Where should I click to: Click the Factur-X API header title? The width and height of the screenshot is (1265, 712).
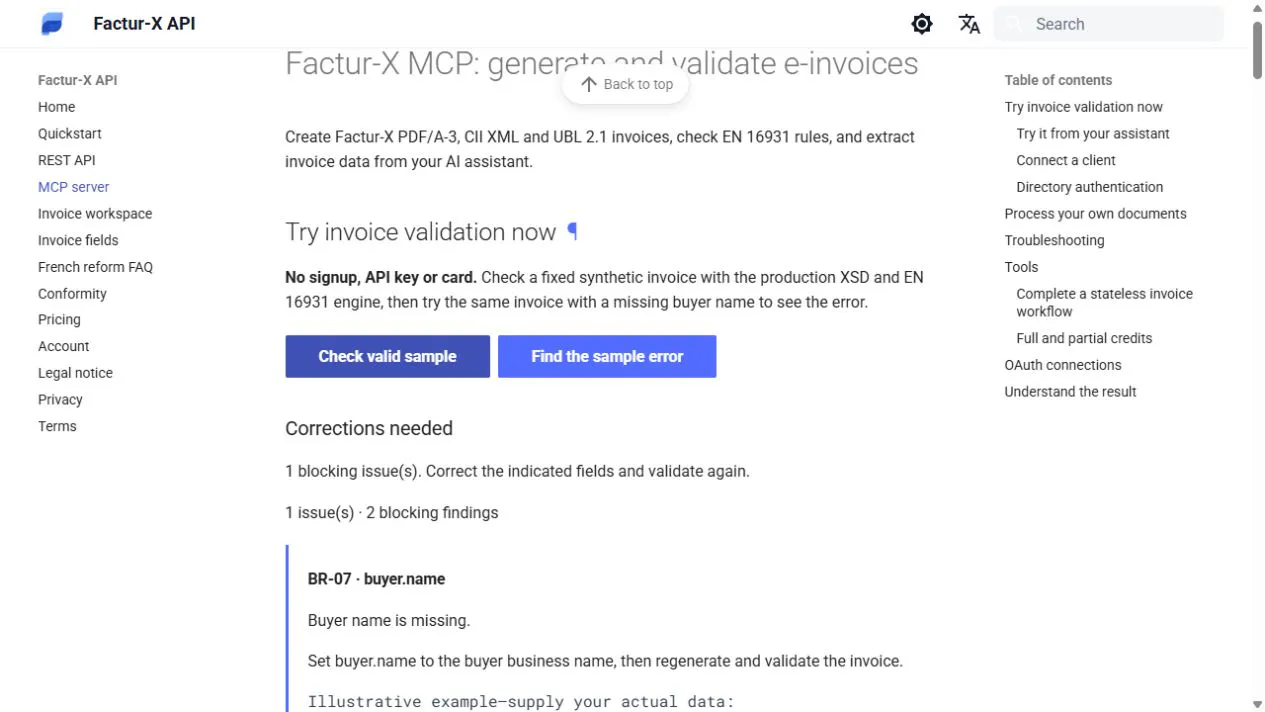pos(144,23)
